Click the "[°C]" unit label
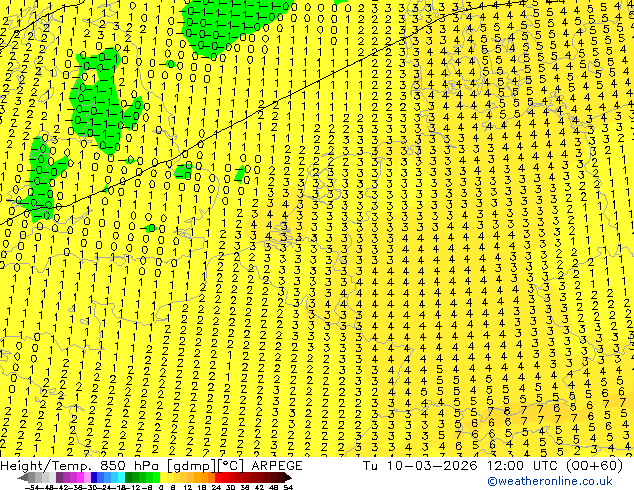 (231, 466)
